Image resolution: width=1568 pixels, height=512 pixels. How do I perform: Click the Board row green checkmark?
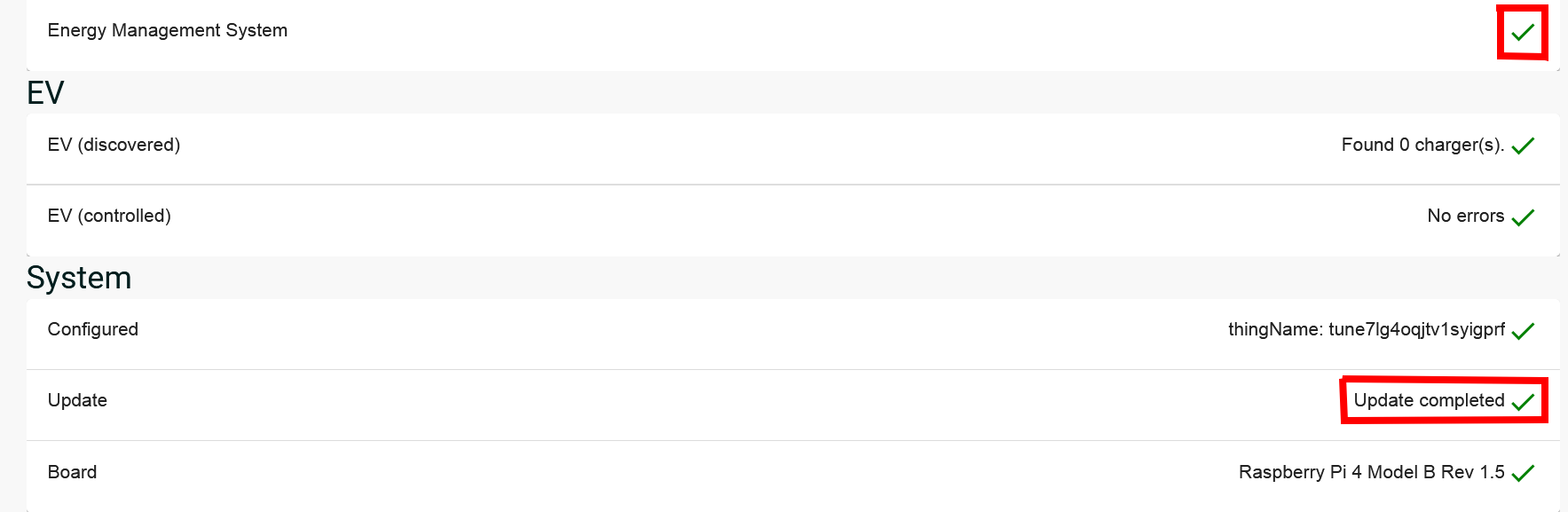coord(1523,473)
